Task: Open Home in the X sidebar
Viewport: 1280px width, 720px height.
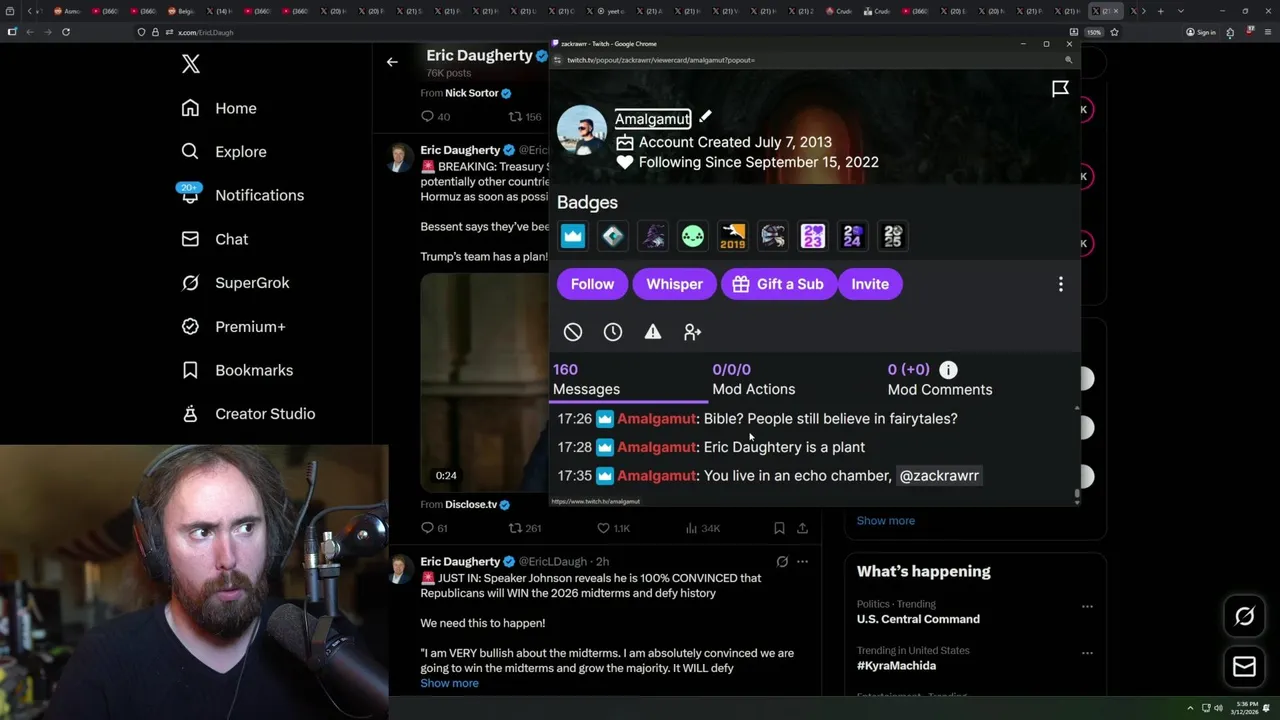Action: pyautogui.click(x=219, y=108)
